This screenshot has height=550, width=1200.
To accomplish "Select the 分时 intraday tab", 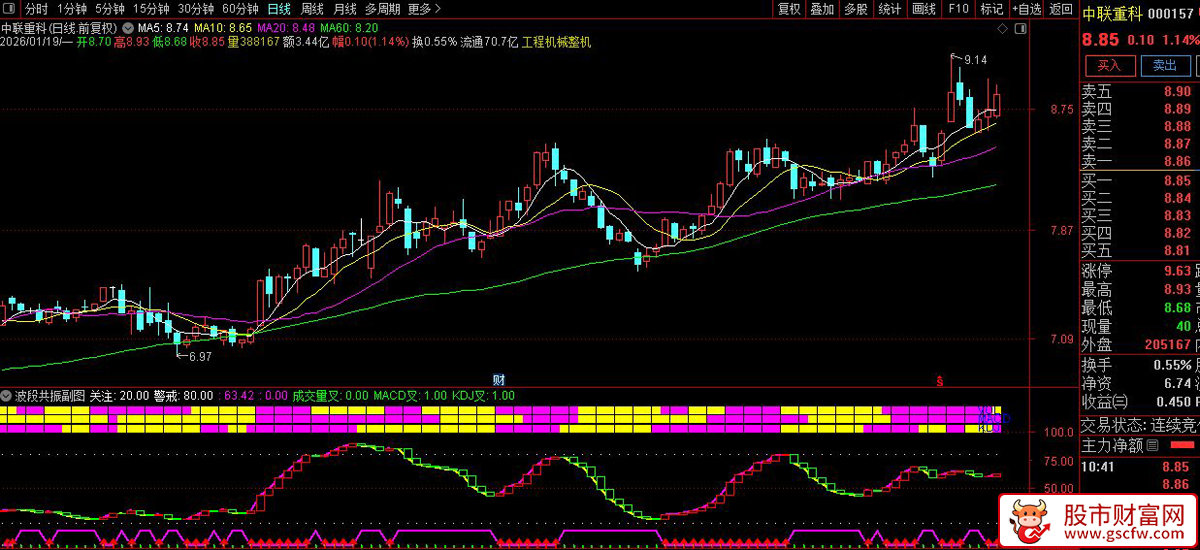I will click(36, 9).
